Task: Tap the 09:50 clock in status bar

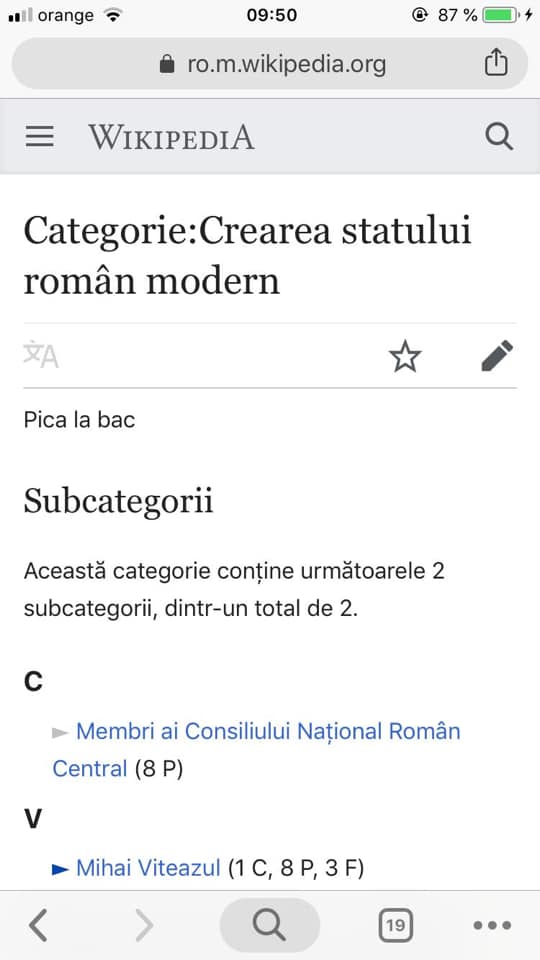Action: click(272, 15)
